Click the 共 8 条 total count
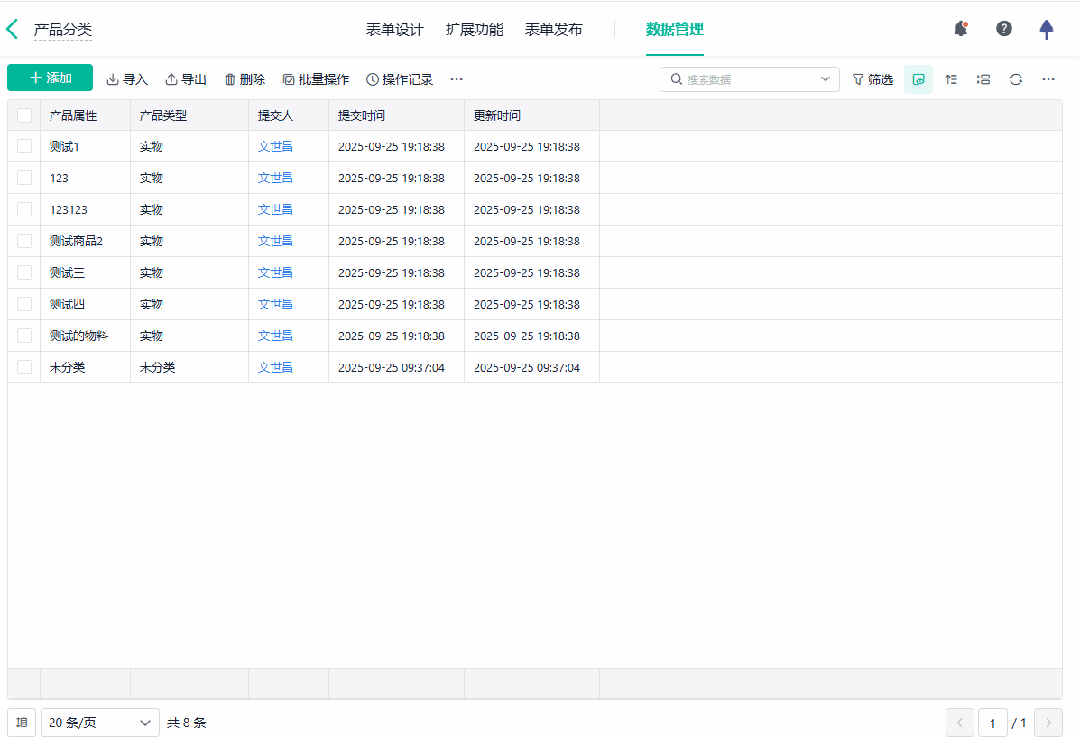 187,723
